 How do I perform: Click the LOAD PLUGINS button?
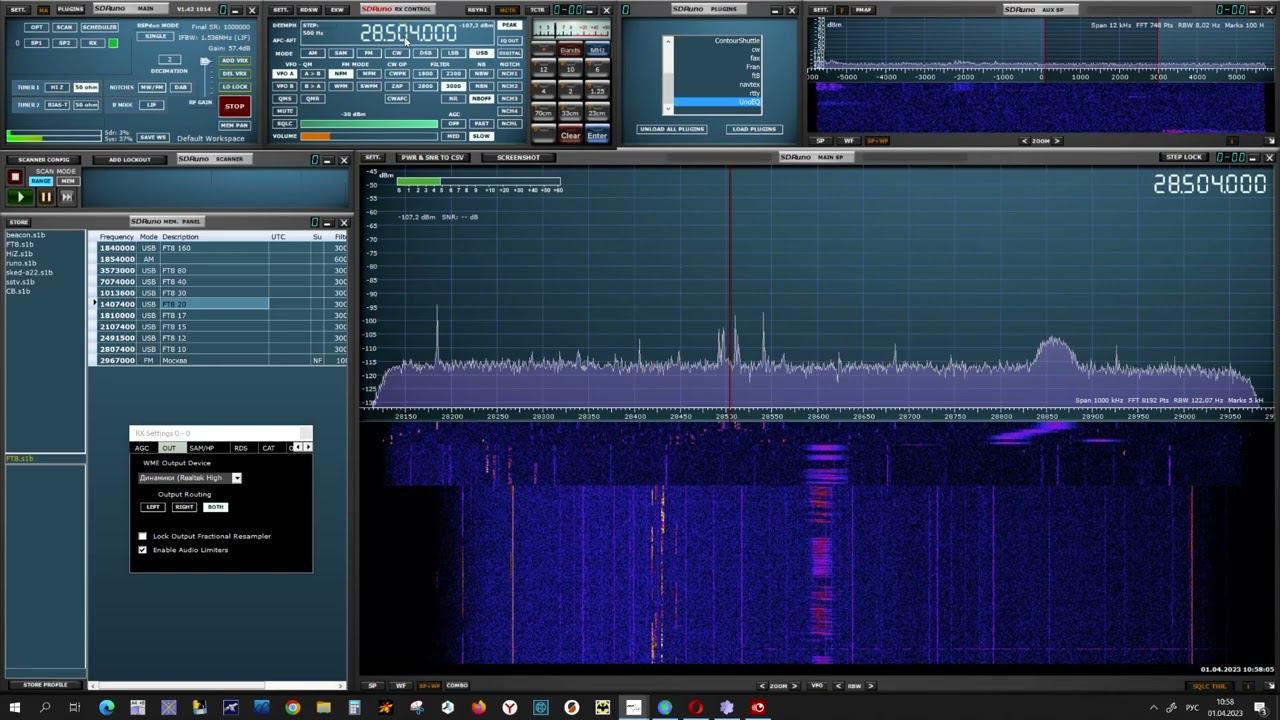point(754,129)
